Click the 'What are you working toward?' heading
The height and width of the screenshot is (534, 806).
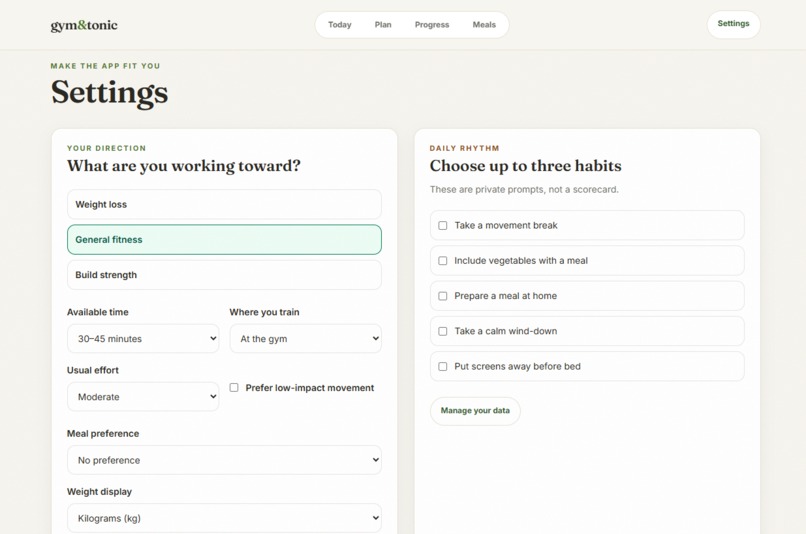pos(184,166)
